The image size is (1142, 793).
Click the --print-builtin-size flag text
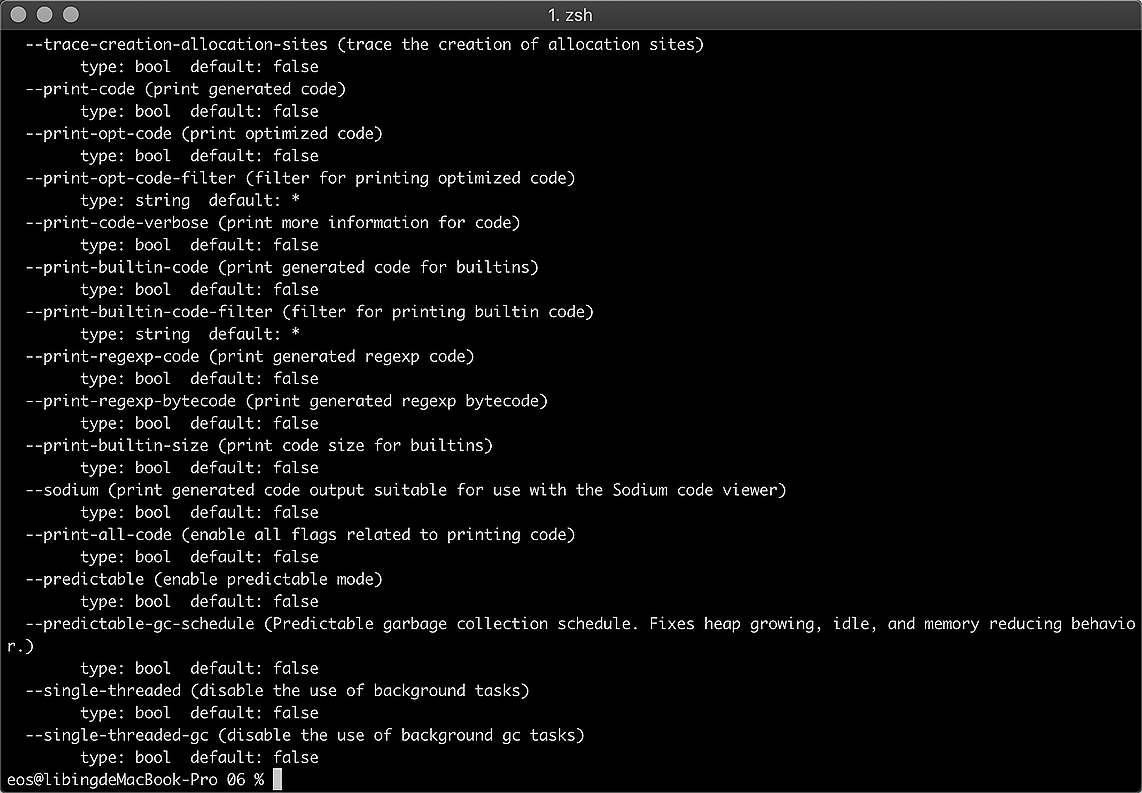[x=117, y=445]
